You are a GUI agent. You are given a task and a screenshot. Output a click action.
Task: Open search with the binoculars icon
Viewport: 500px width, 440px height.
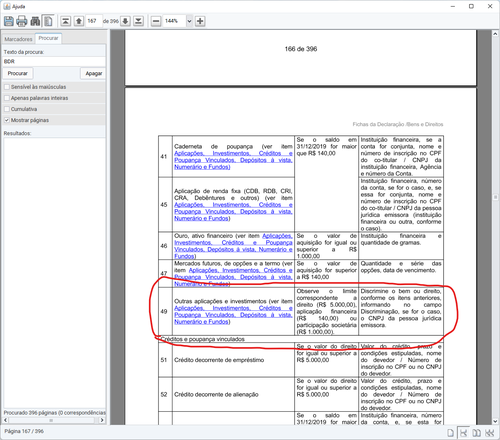pyautogui.click(x=35, y=21)
